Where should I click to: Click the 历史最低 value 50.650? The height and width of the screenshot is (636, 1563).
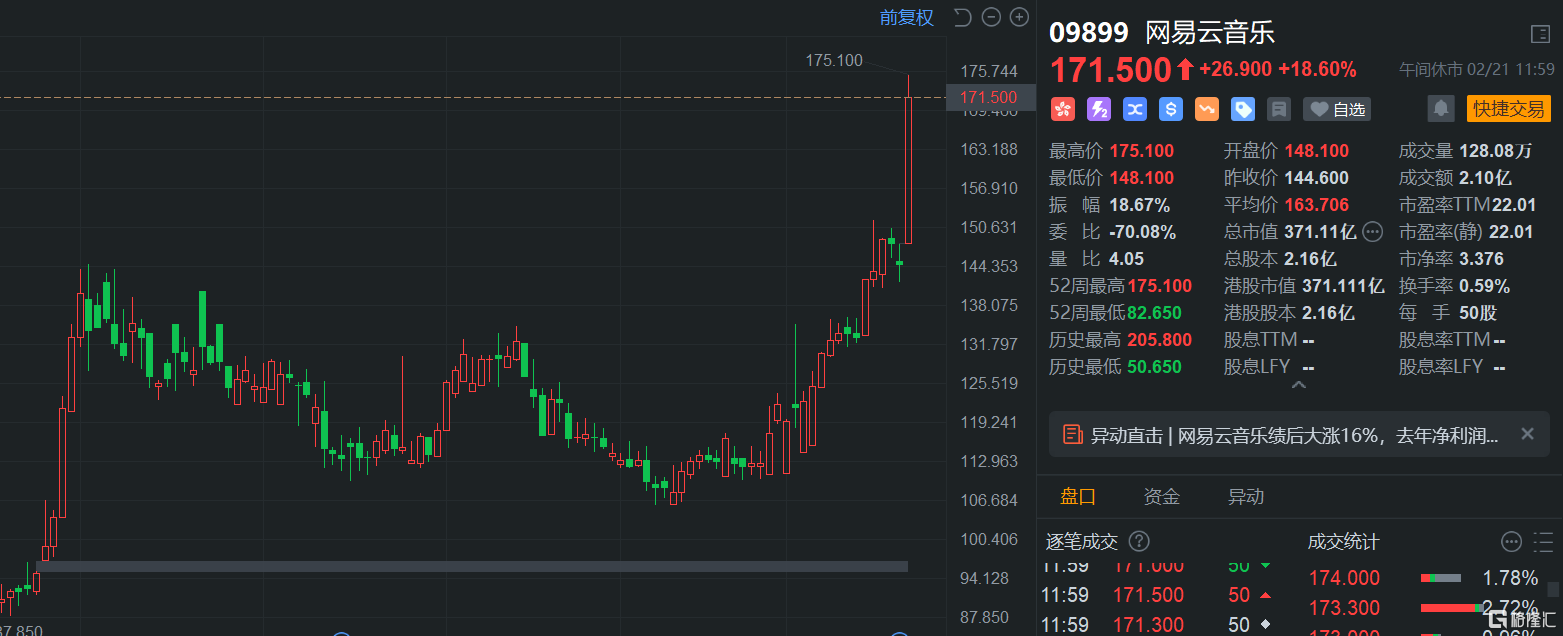pos(1154,367)
